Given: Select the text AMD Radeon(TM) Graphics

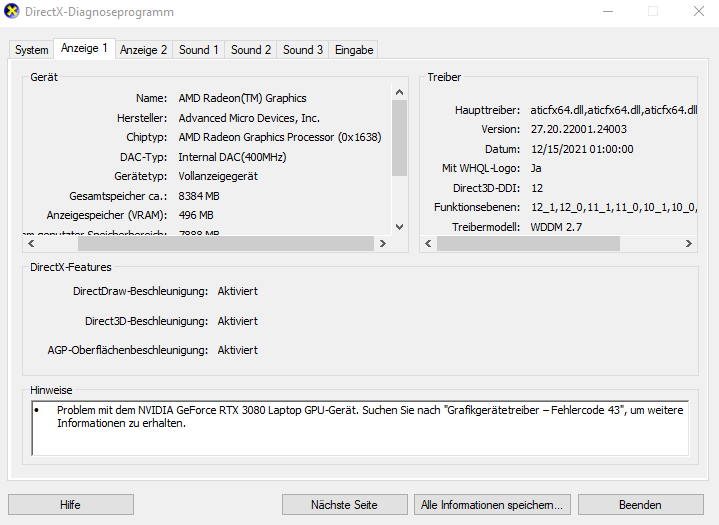Looking at the screenshot, I should tap(243, 98).
